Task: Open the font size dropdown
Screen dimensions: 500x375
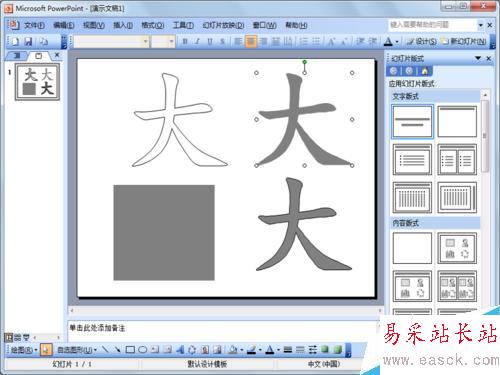Action: (171, 42)
